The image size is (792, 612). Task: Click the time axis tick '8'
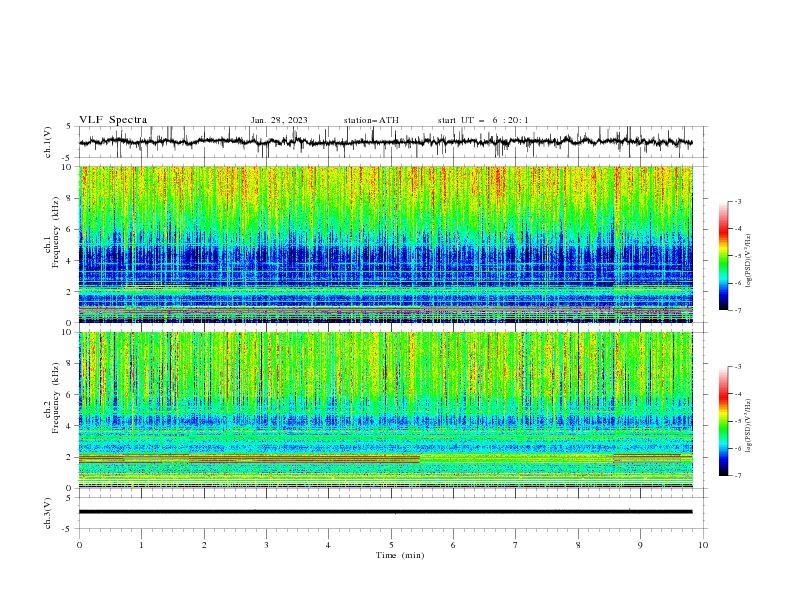tap(578, 545)
